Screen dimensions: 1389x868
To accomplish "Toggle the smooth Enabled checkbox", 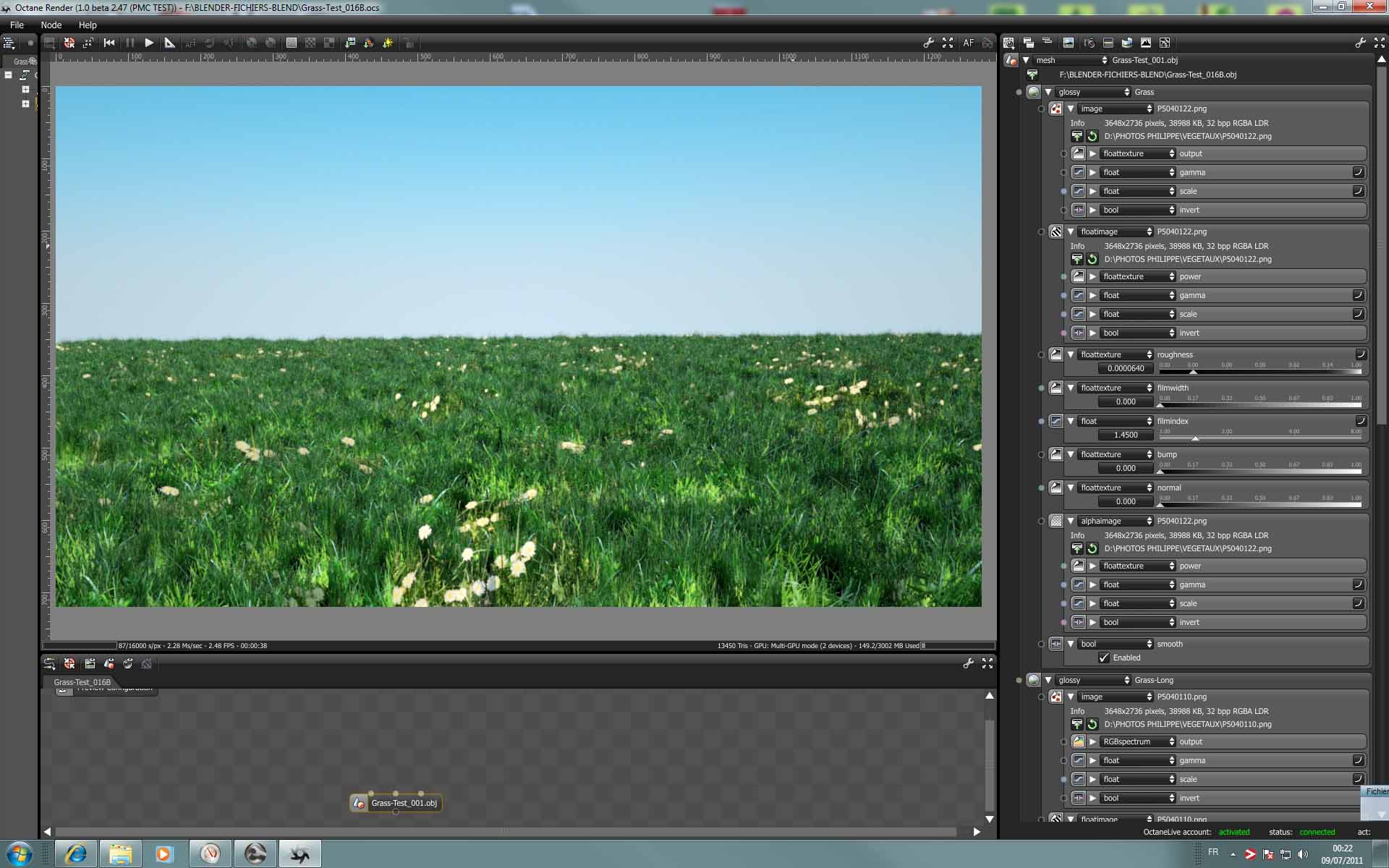I will [1104, 658].
